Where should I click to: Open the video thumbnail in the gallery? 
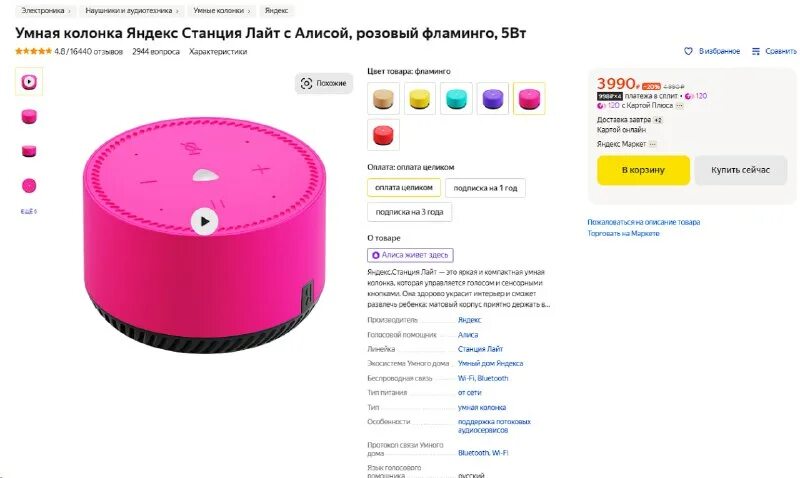click(x=29, y=82)
